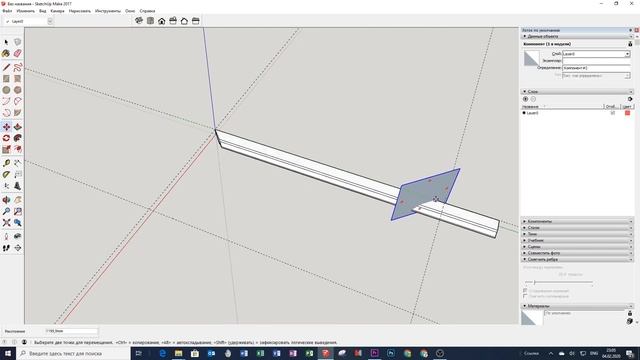The width and height of the screenshot is (640, 360).
Task: Open the Вид menu
Action: point(42,11)
